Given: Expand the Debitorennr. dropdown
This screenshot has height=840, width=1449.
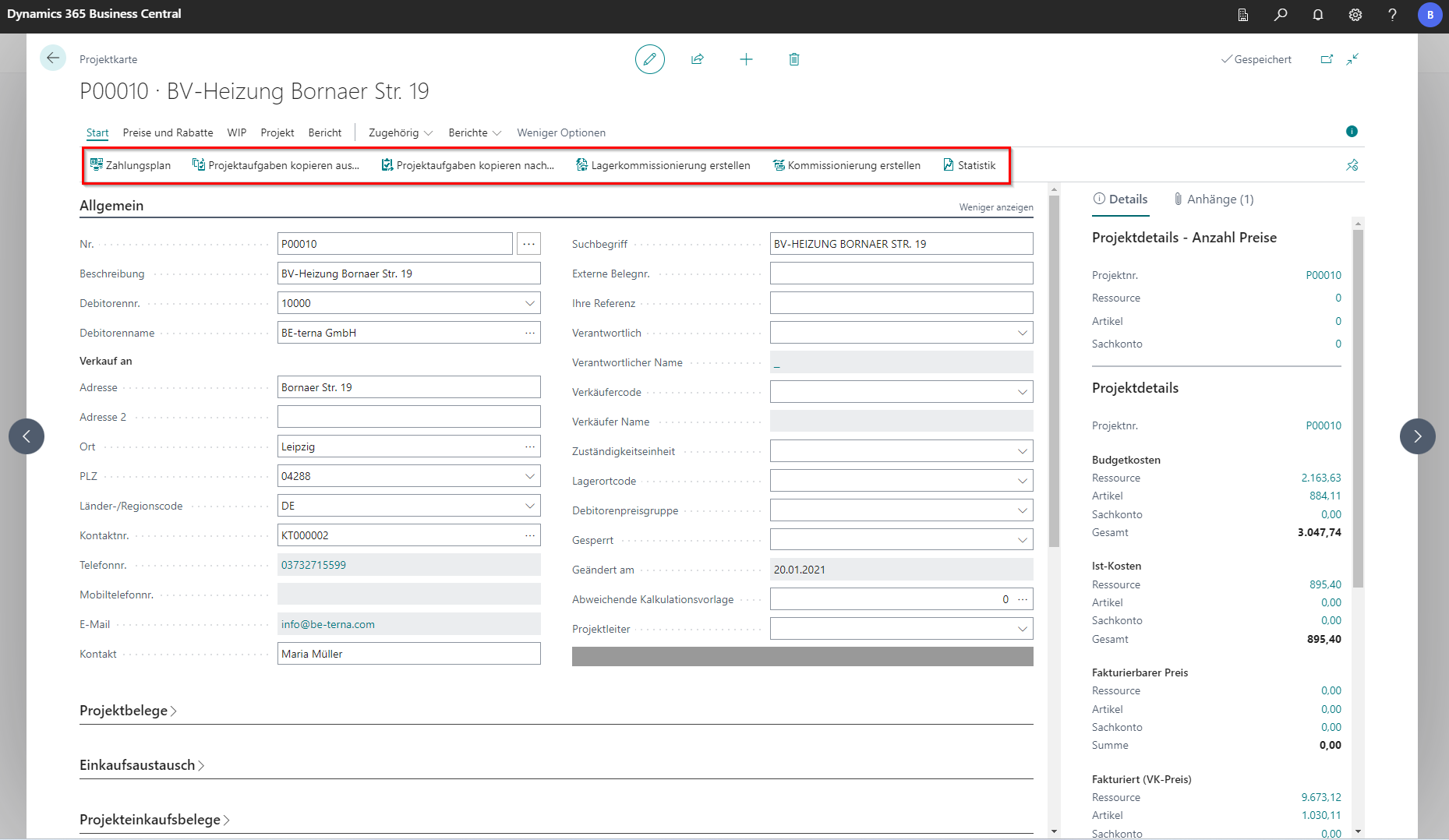Looking at the screenshot, I should click(x=530, y=303).
